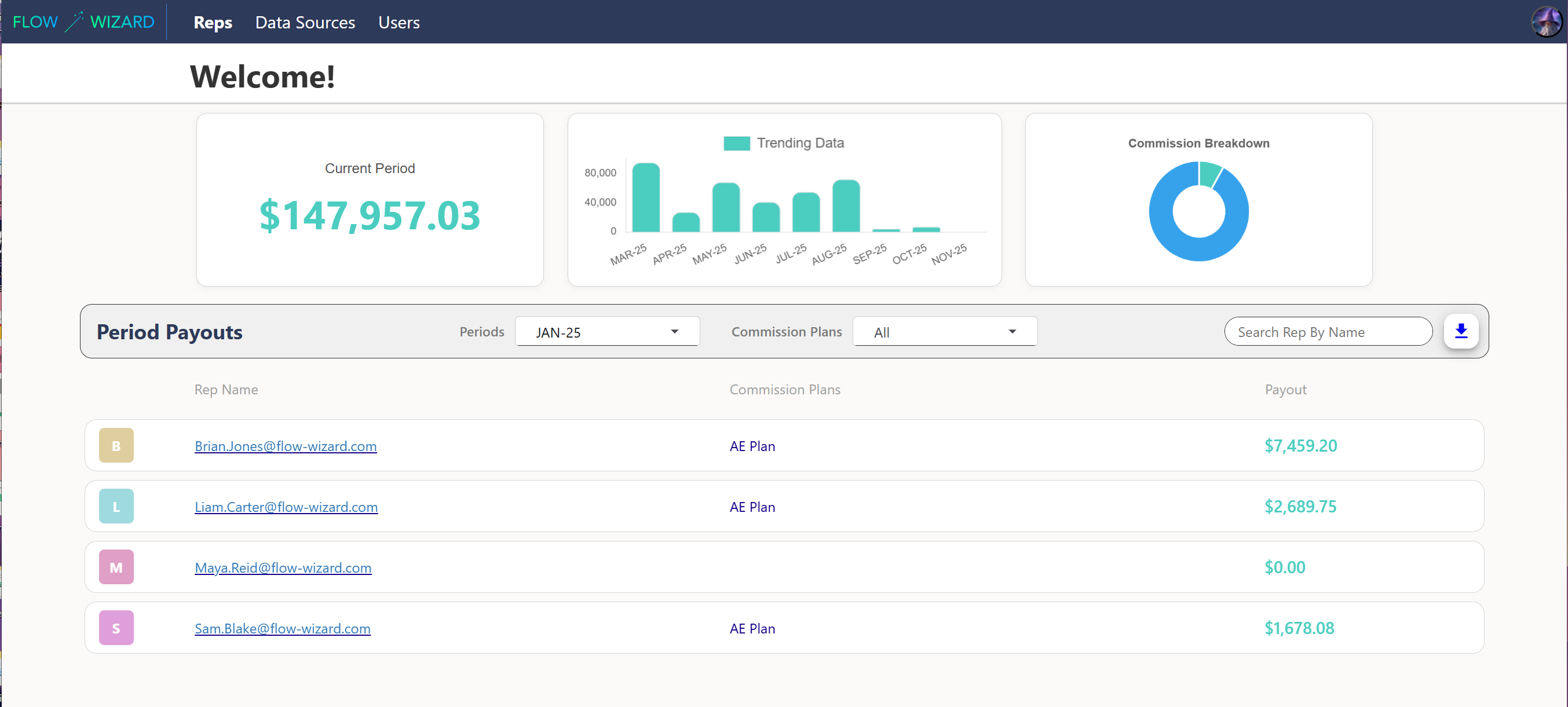Click the pink M avatar for Maya Reid

click(116, 567)
